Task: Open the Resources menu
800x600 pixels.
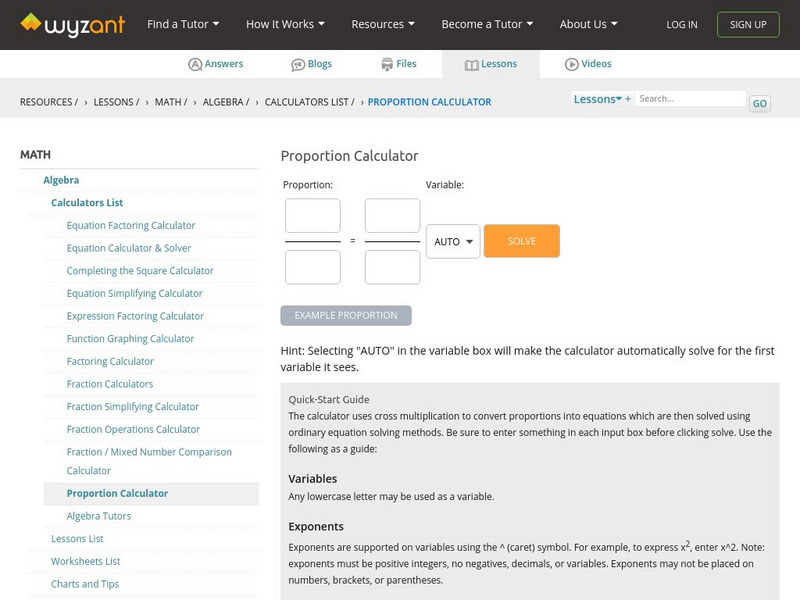Action: [384, 24]
